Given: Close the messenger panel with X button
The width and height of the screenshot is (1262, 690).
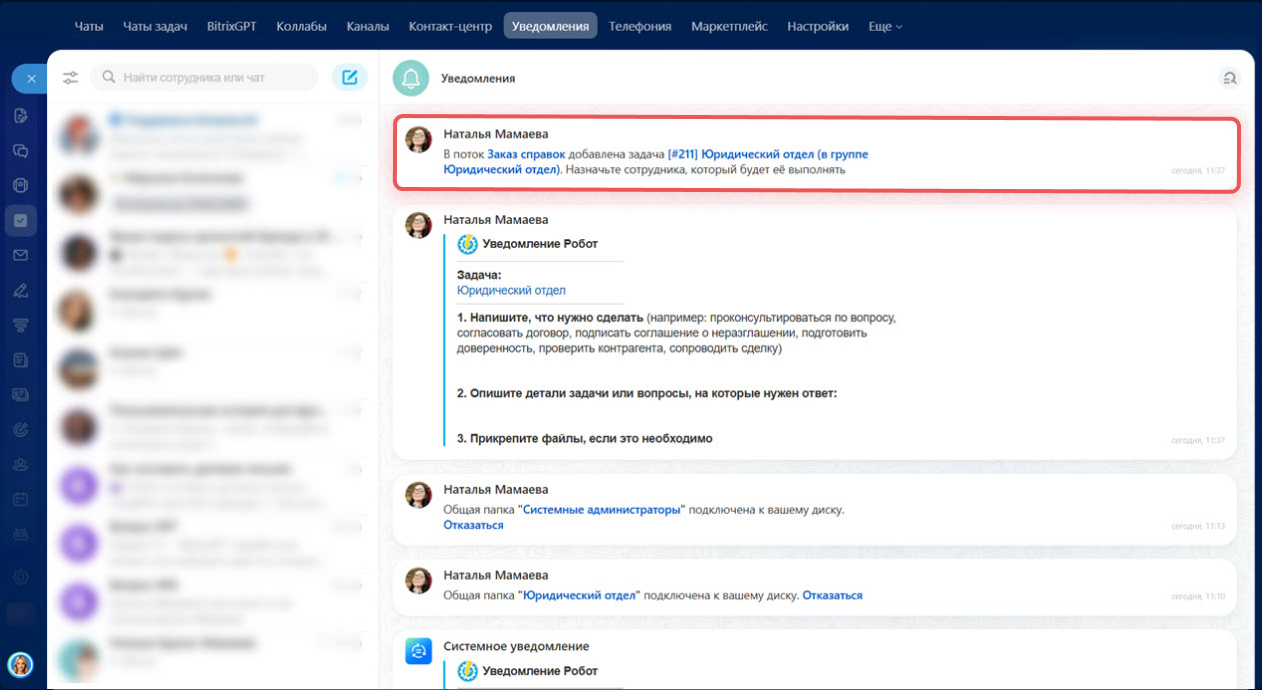Looking at the screenshot, I should (x=30, y=78).
